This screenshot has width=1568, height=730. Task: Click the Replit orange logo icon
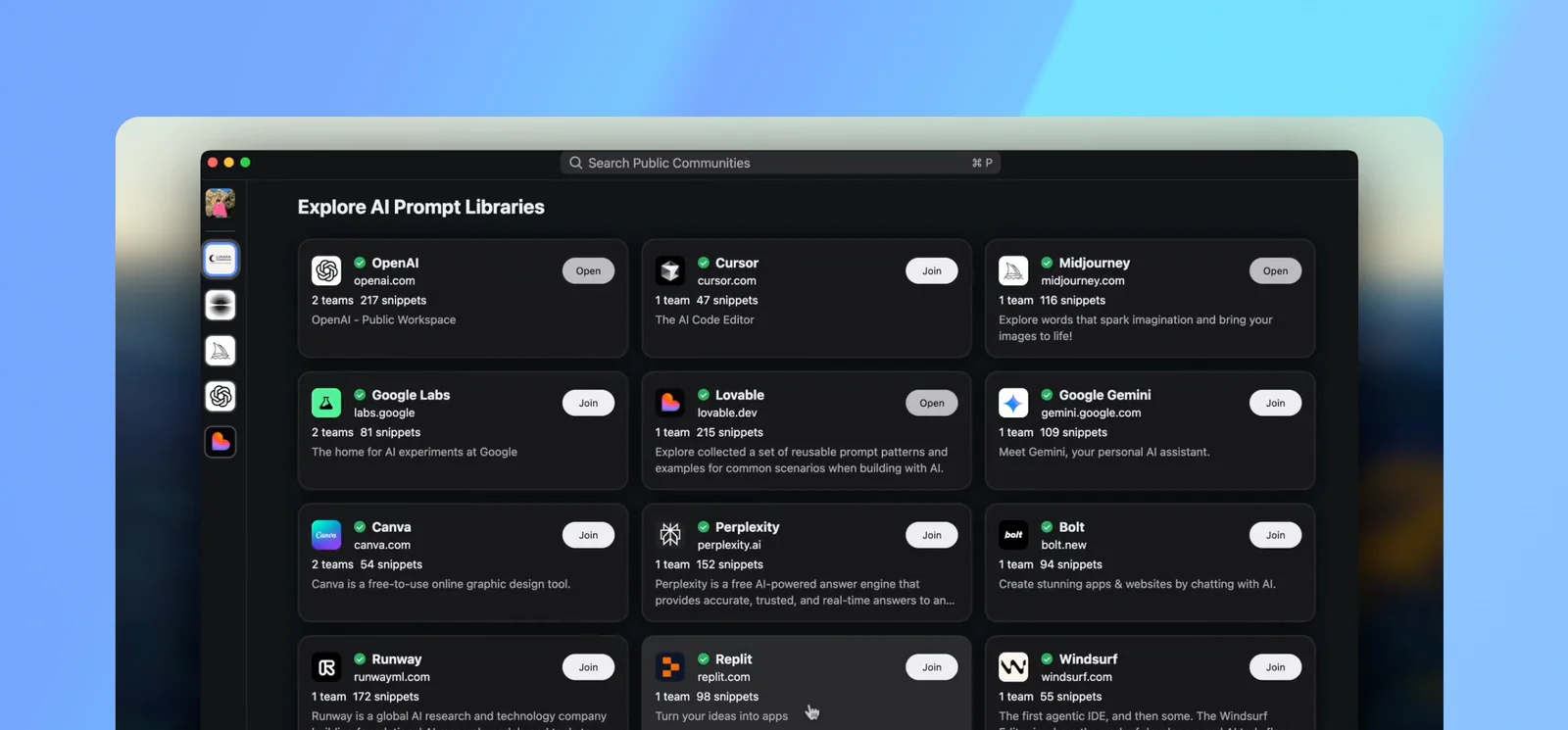[x=670, y=667]
